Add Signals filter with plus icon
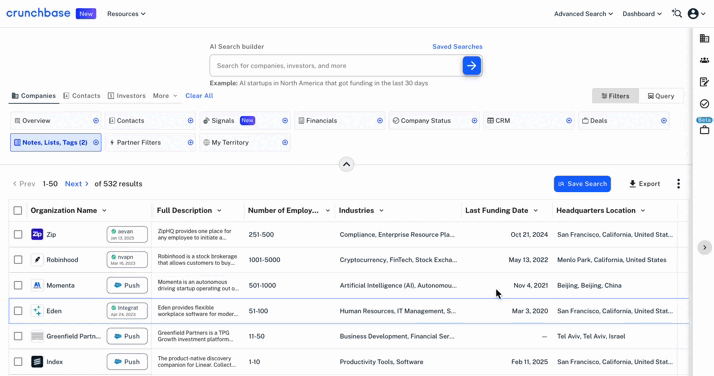714x376 pixels. pos(285,121)
